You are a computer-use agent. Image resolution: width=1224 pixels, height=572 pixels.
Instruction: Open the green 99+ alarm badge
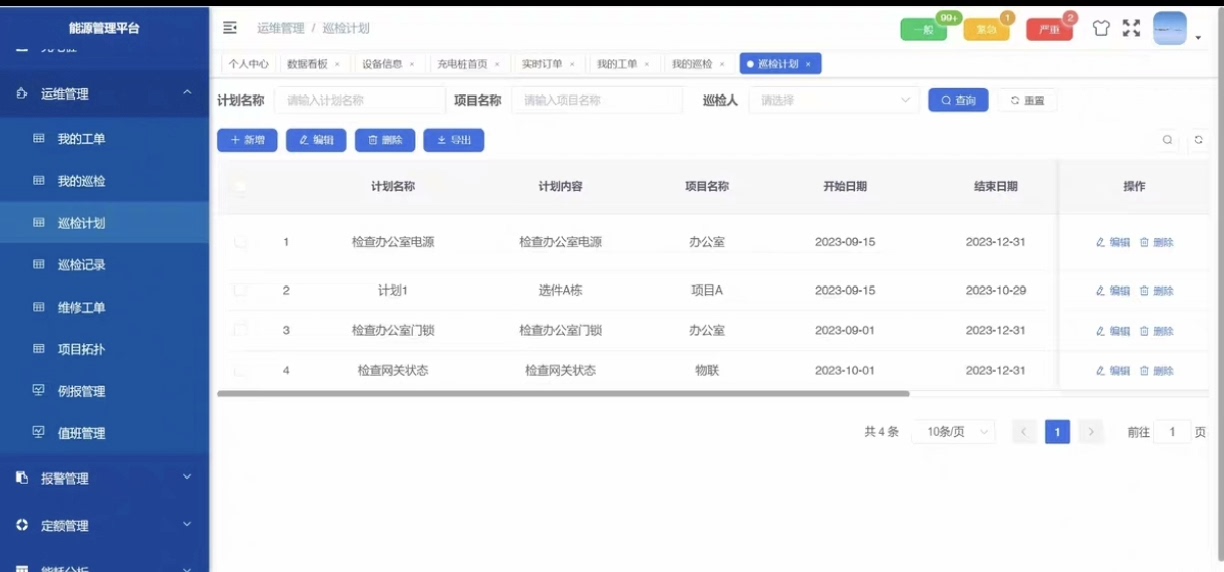click(924, 29)
